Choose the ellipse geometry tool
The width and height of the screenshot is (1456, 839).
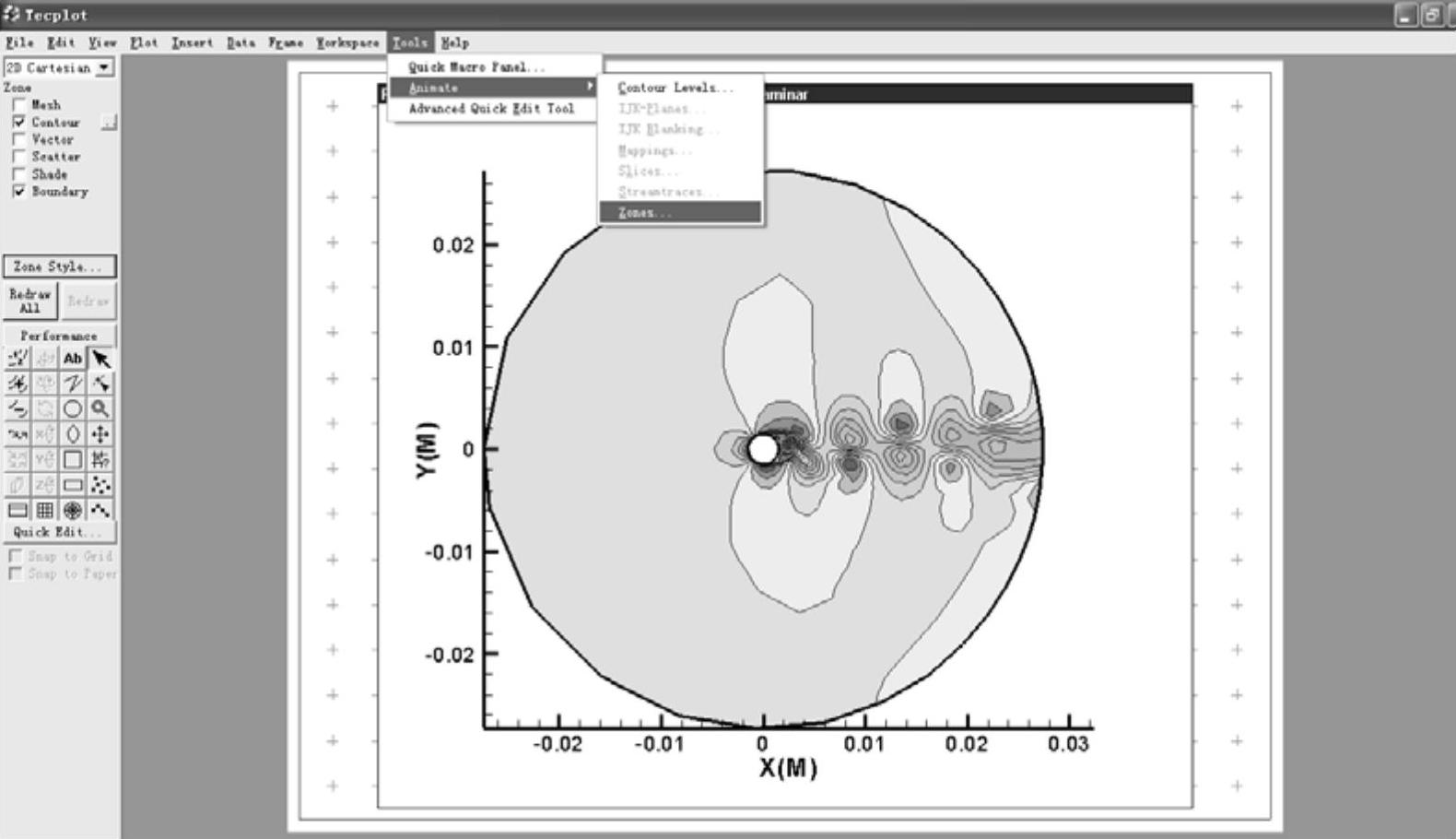[x=73, y=434]
